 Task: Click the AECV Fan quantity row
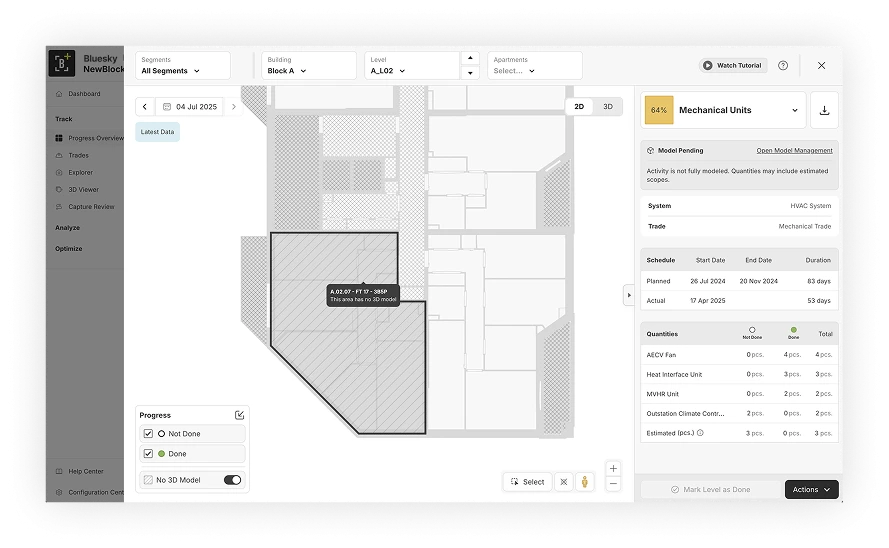(739, 355)
